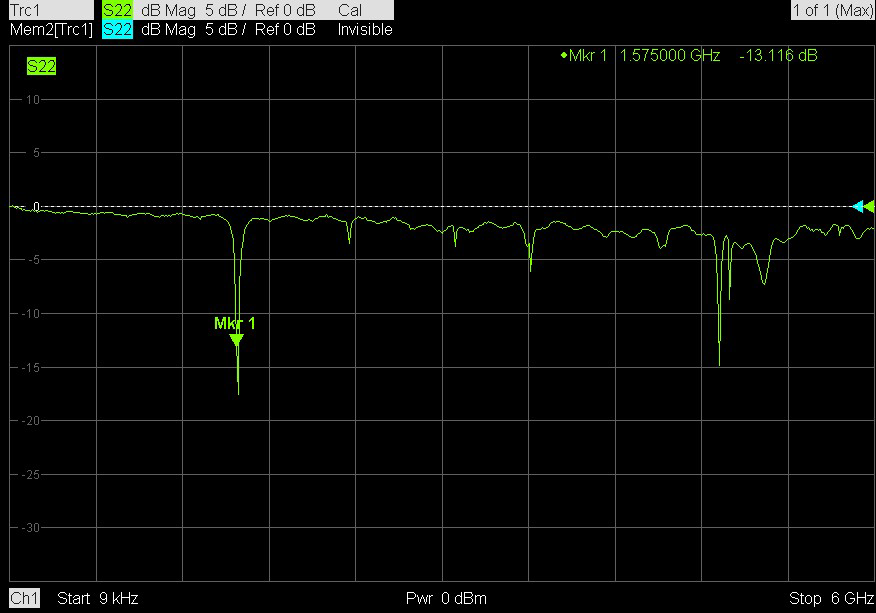Select the Mem2[Trc1] memory trace label
Viewport: 876px width, 613px height.
pos(50,30)
